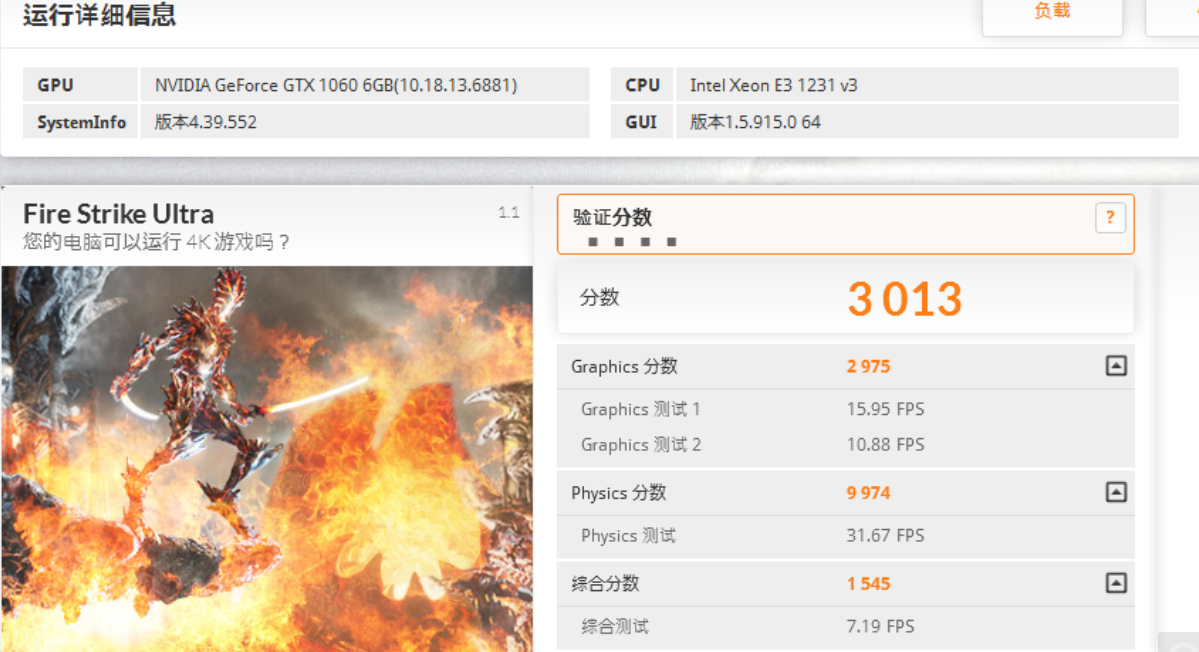Select the Graphics 测试 1 row label
The image size is (1199, 652).
coord(640,410)
